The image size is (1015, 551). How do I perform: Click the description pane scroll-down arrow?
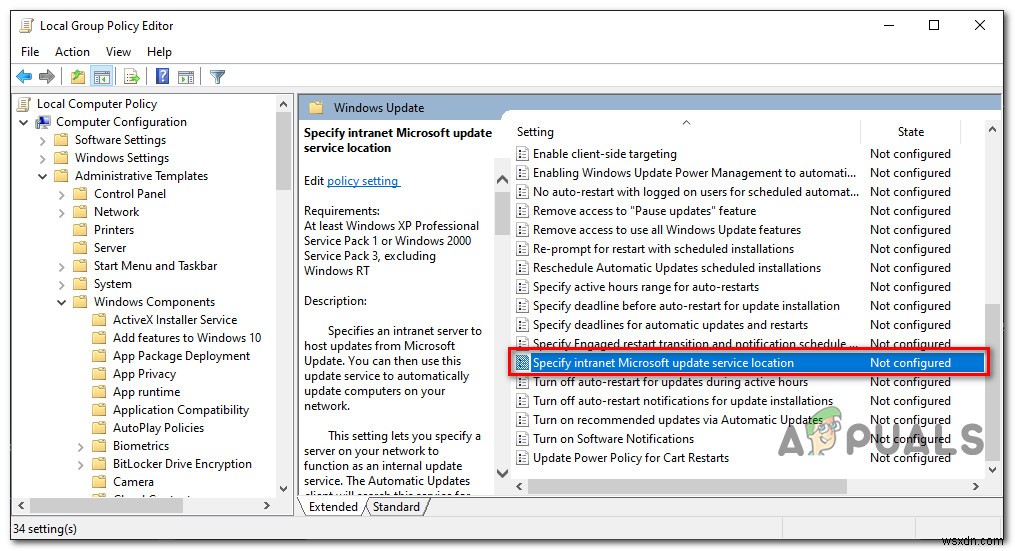(x=502, y=473)
